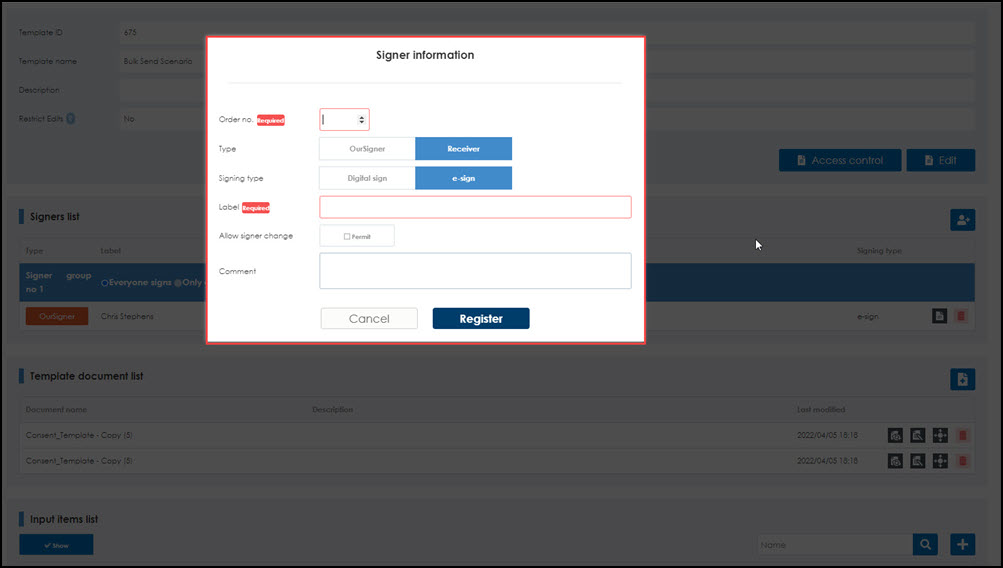The height and width of the screenshot is (568, 1003).
Task: Toggle the Show button in Input items list
Action: tap(56, 545)
